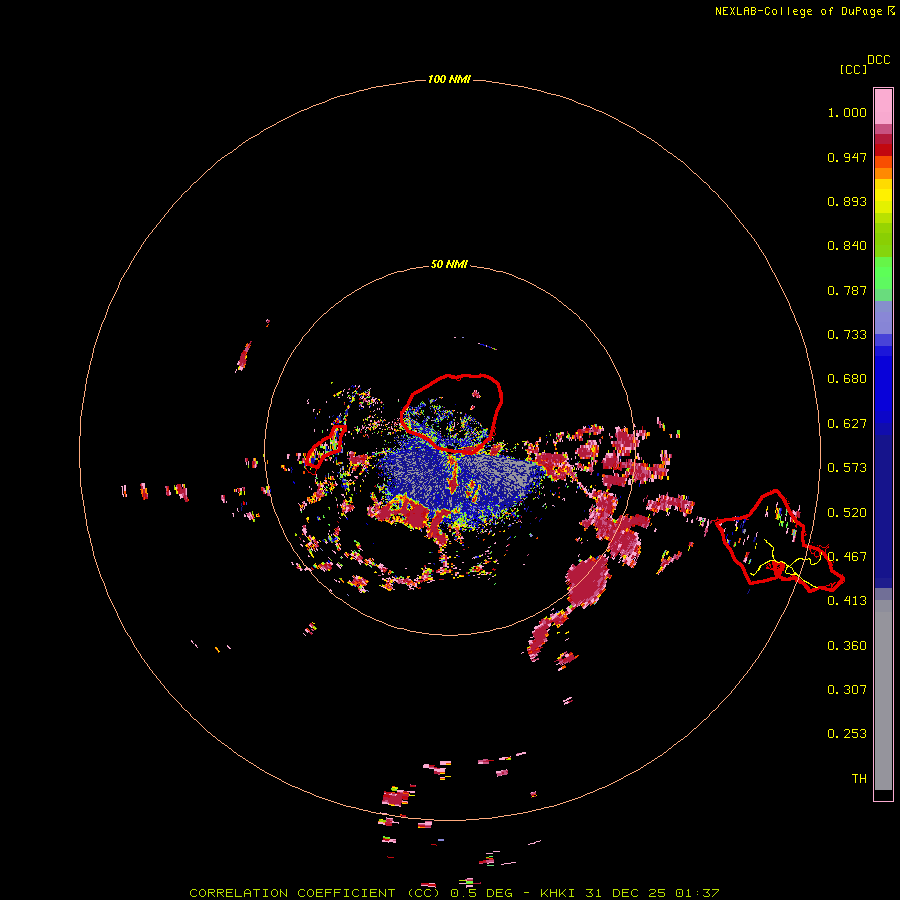Select the 0.360 scale value
This screenshot has height=900, width=900.
pyautogui.click(x=847, y=646)
